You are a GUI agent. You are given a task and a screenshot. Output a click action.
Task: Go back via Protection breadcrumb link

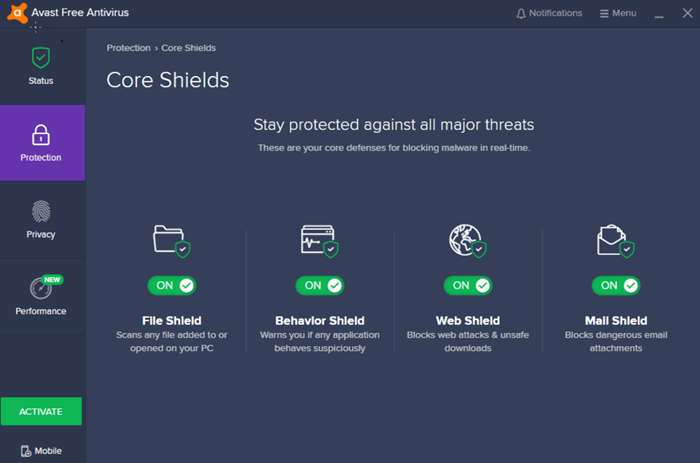(x=129, y=48)
